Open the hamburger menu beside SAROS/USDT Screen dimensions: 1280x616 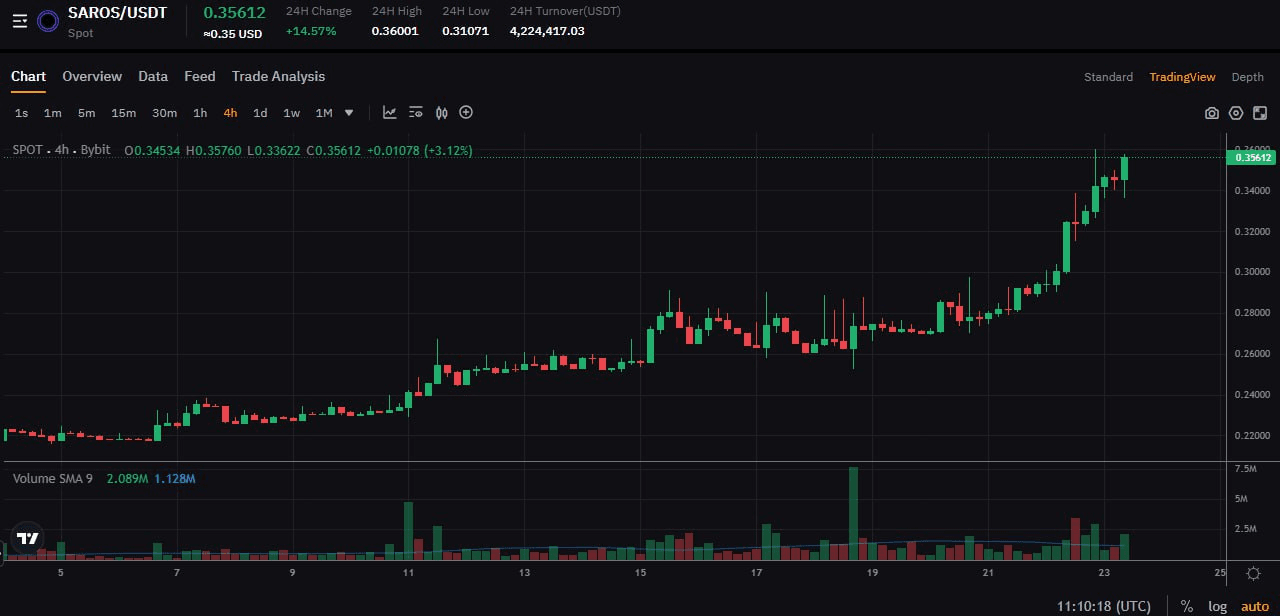(x=19, y=20)
